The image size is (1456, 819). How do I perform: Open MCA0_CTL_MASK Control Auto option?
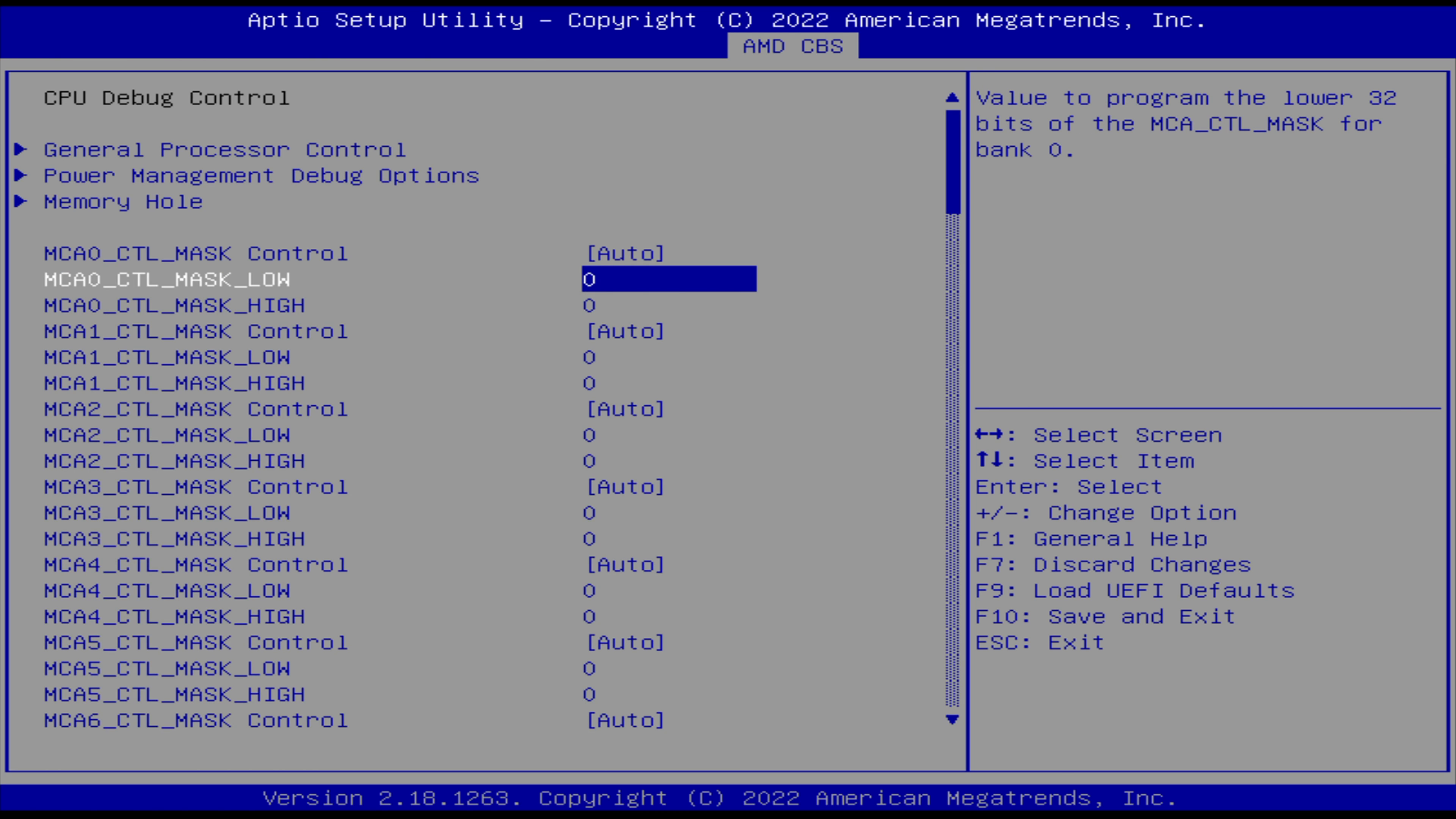click(x=625, y=253)
